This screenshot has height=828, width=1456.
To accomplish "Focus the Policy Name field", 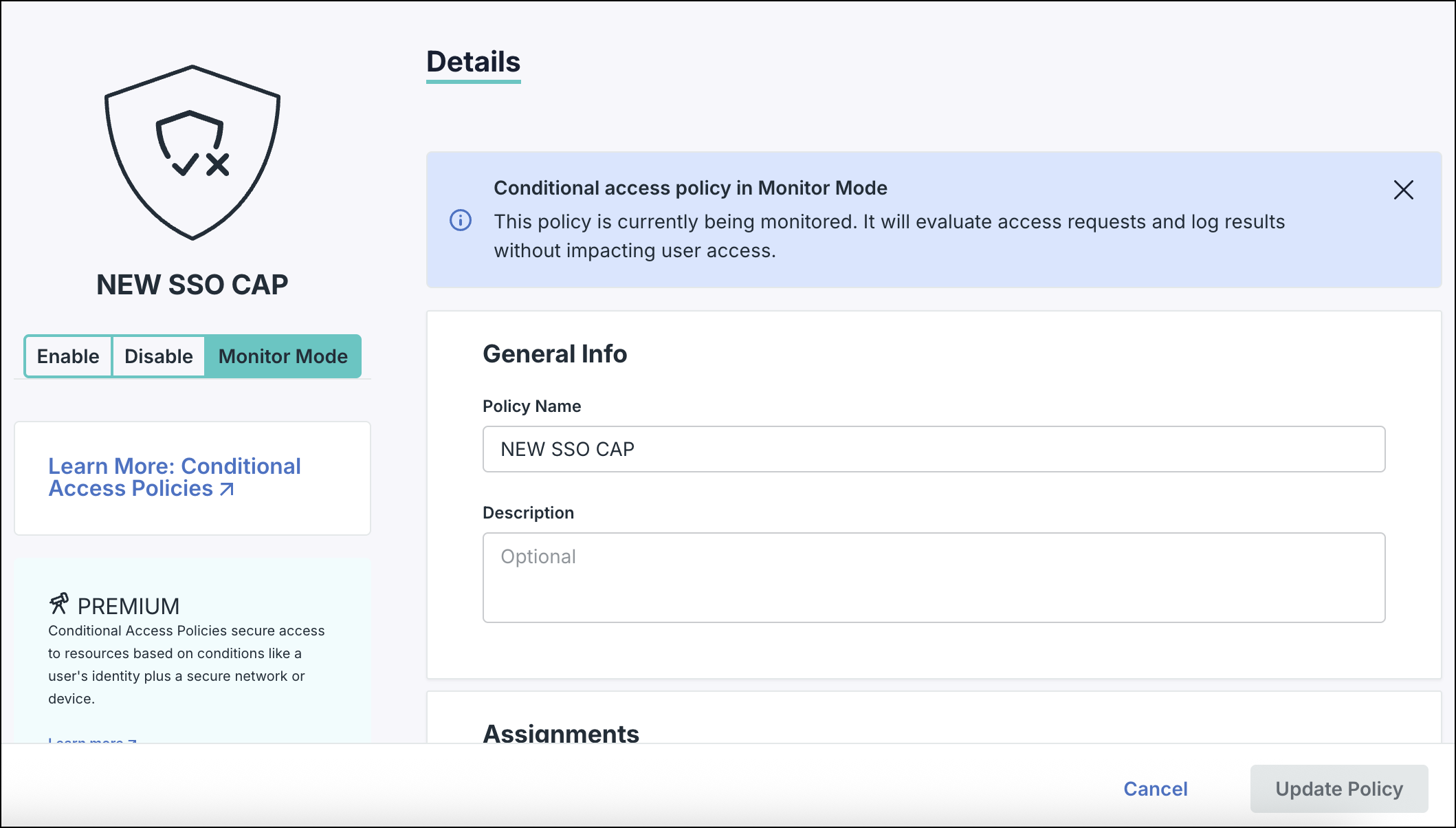I will tap(934, 449).
